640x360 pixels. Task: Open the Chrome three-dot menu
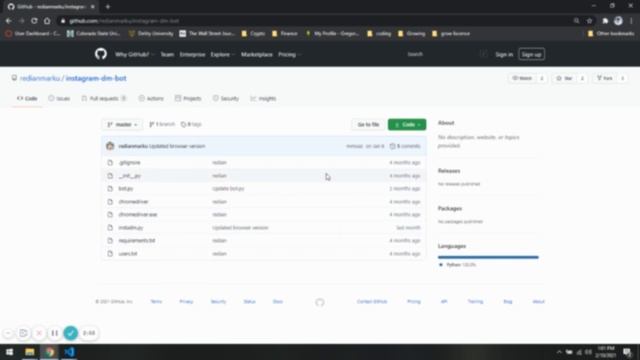631,21
